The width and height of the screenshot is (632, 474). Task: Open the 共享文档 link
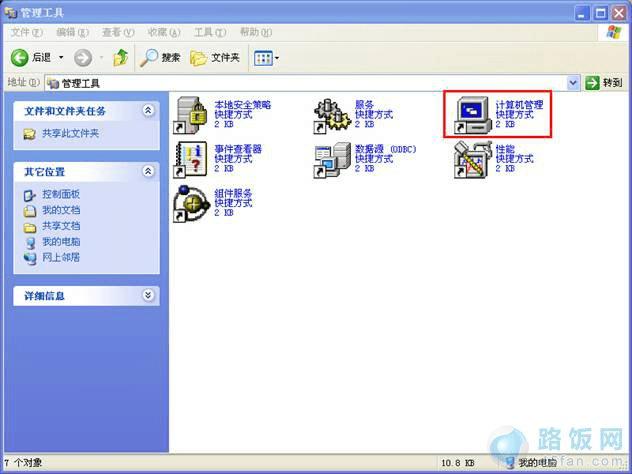(x=61, y=226)
